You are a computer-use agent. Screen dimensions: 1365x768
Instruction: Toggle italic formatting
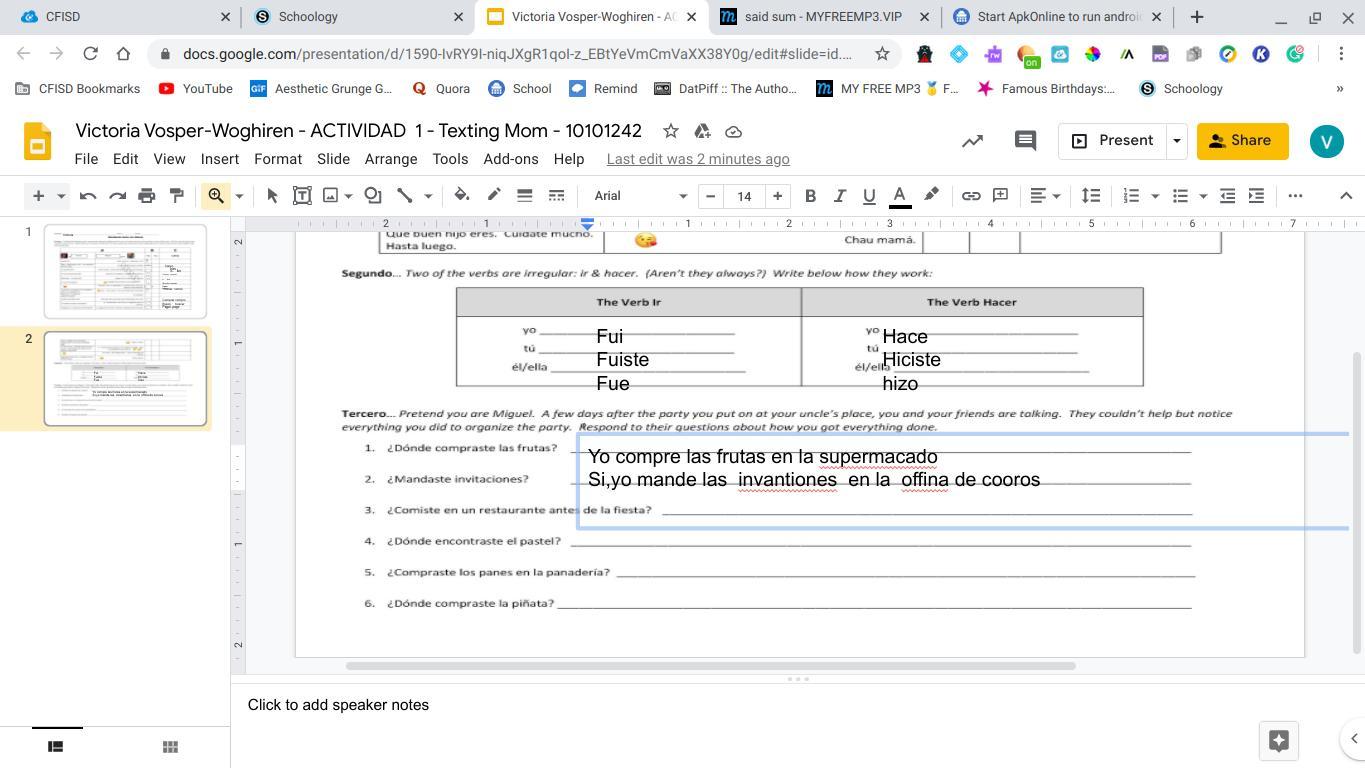tap(840, 196)
